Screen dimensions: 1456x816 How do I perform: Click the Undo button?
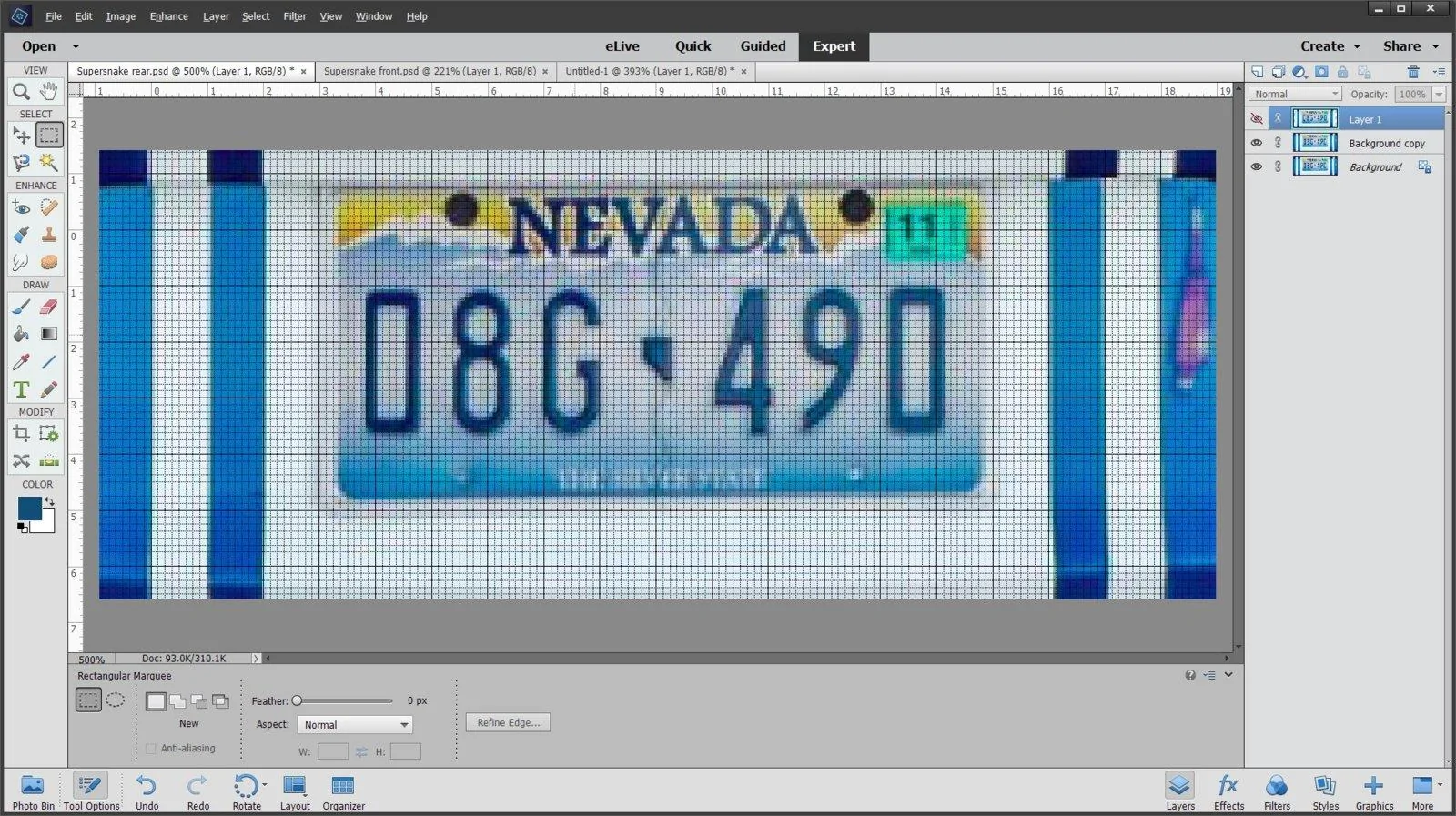click(147, 792)
